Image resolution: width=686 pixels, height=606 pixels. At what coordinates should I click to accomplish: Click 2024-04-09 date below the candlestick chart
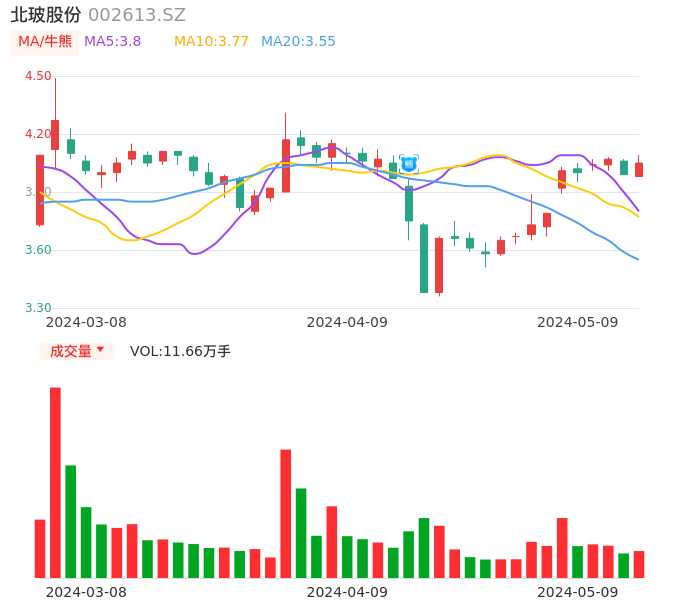(x=347, y=322)
